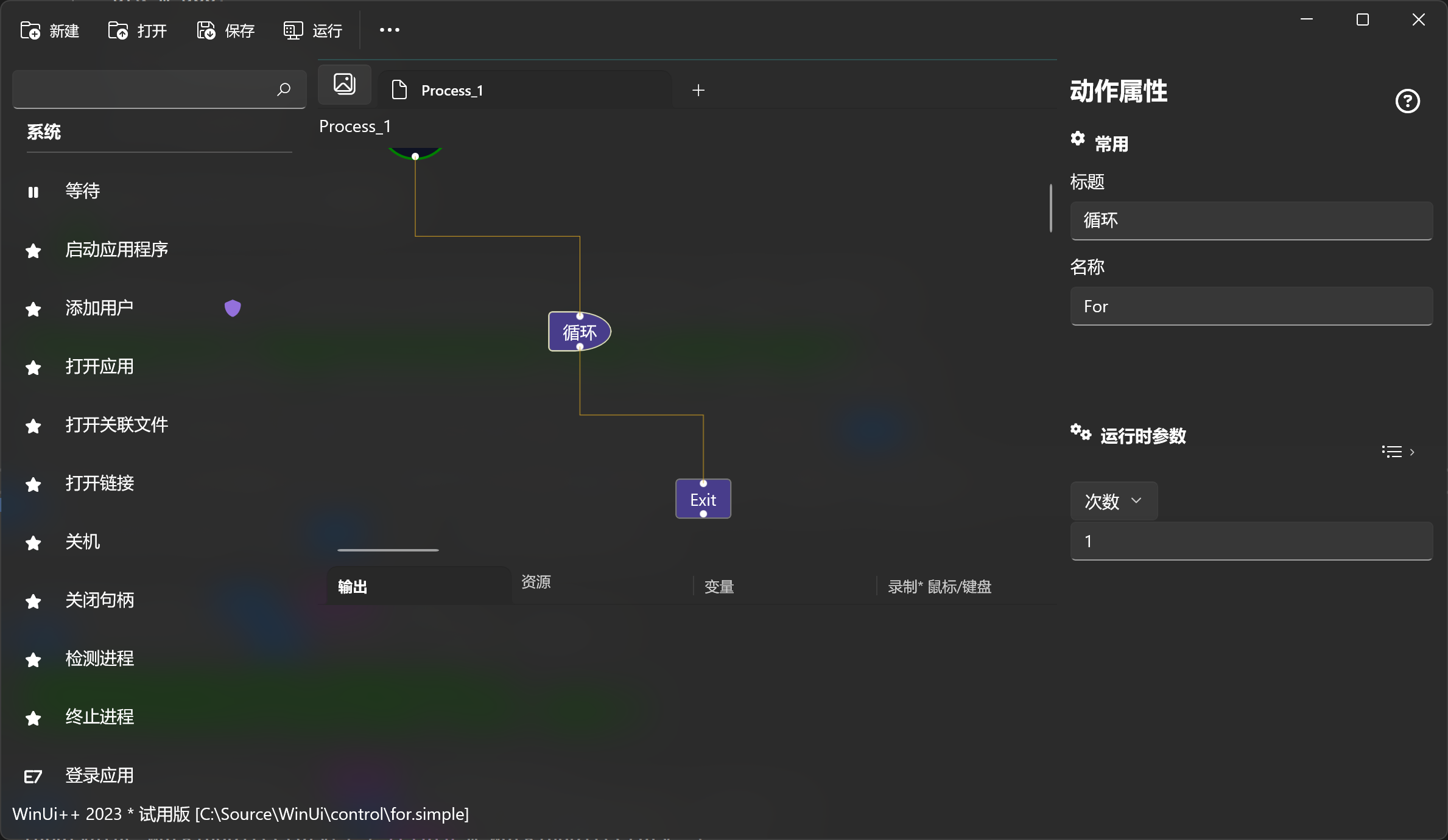Click the Run process icon
Viewport: 1448px width, 840px height.
pos(293,30)
